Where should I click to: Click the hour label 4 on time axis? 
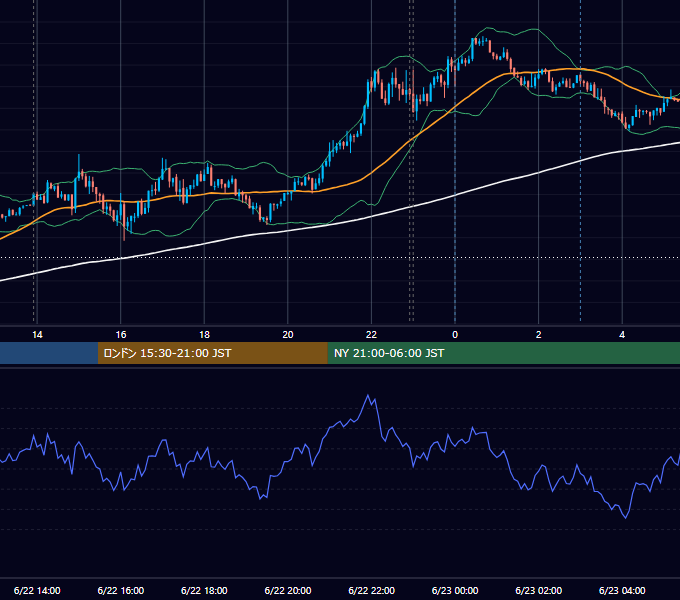pos(622,335)
